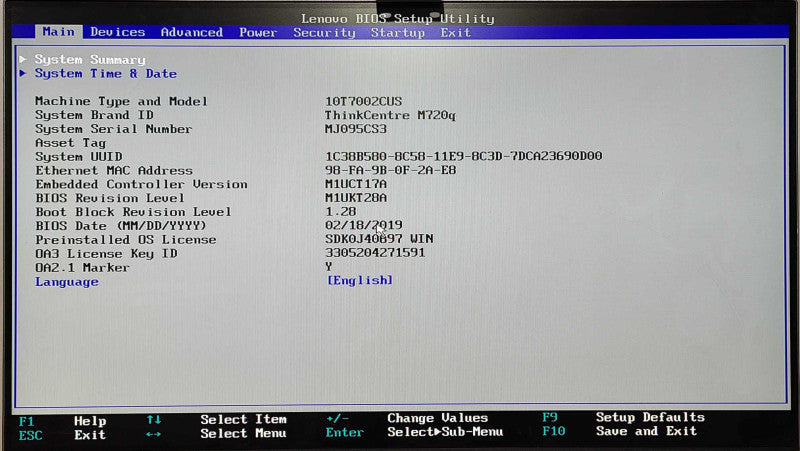Click System Brand ID label
The width and height of the screenshot is (800, 451).
pyautogui.click(x=94, y=115)
